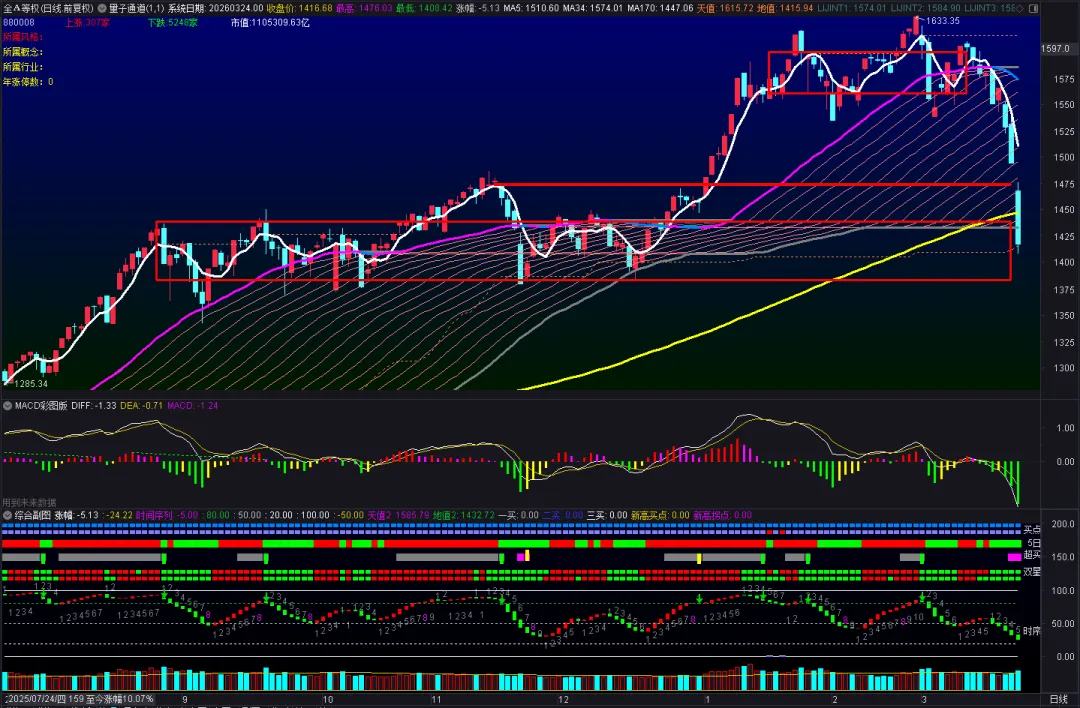This screenshot has height=708, width=1080.
Task: Click the MA34: 1574.01 value
Action: (x=592, y=8)
